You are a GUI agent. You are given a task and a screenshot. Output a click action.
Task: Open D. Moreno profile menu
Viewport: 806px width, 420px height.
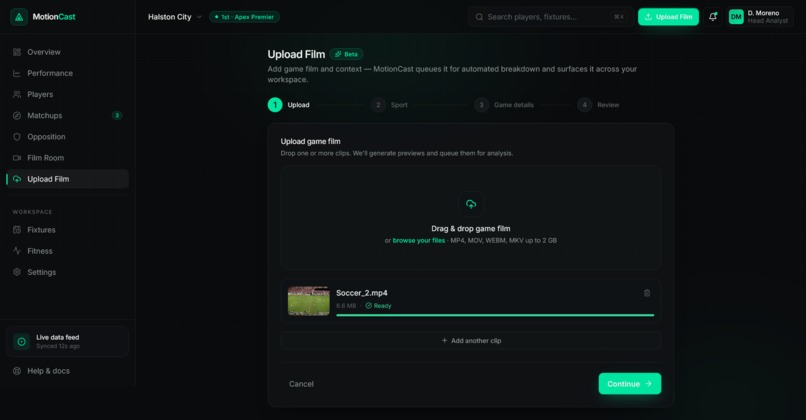pyautogui.click(x=759, y=17)
